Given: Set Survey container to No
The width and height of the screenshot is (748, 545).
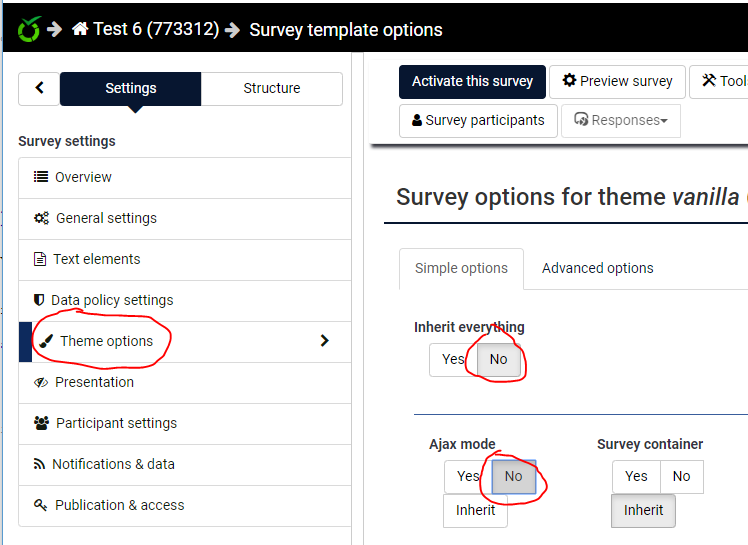Looking at the screenshot, I should tap(681, 476).
